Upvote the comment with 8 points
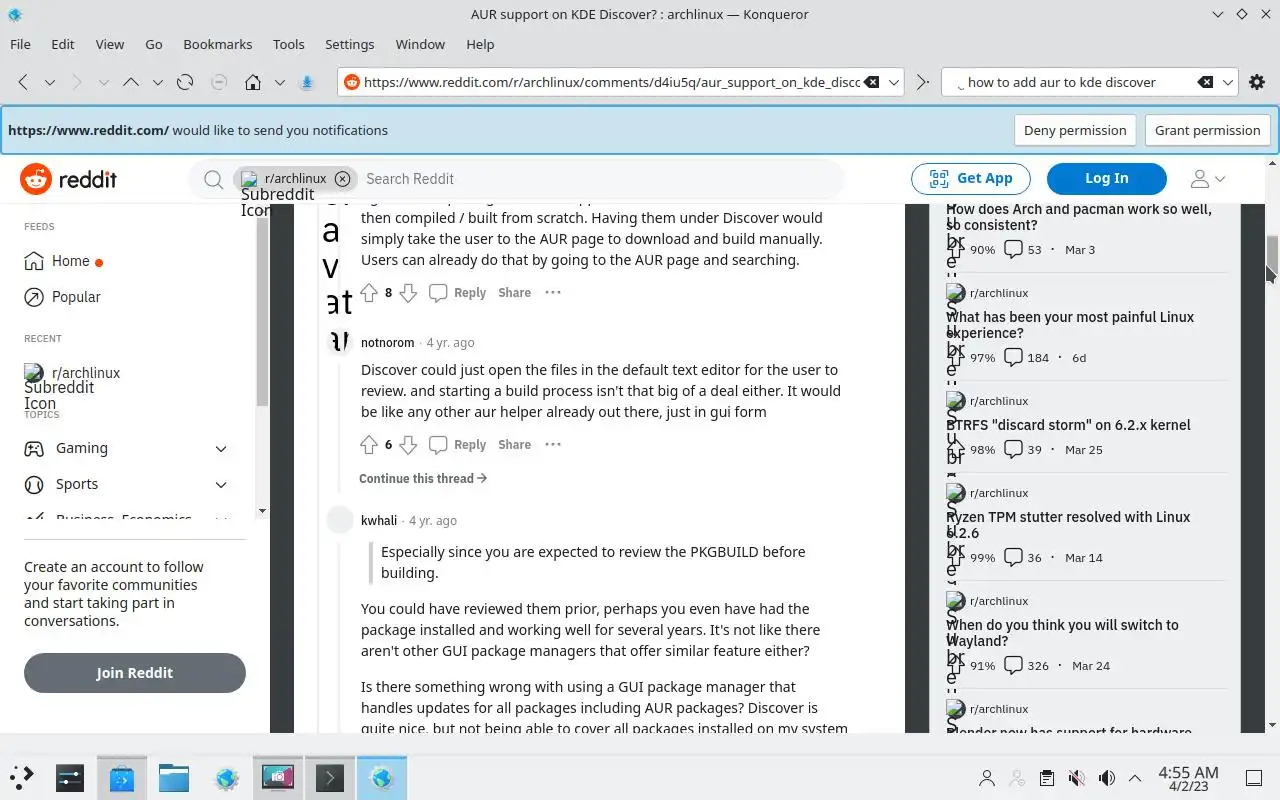Screen dimensions: 1280x800 click(369, 292)
